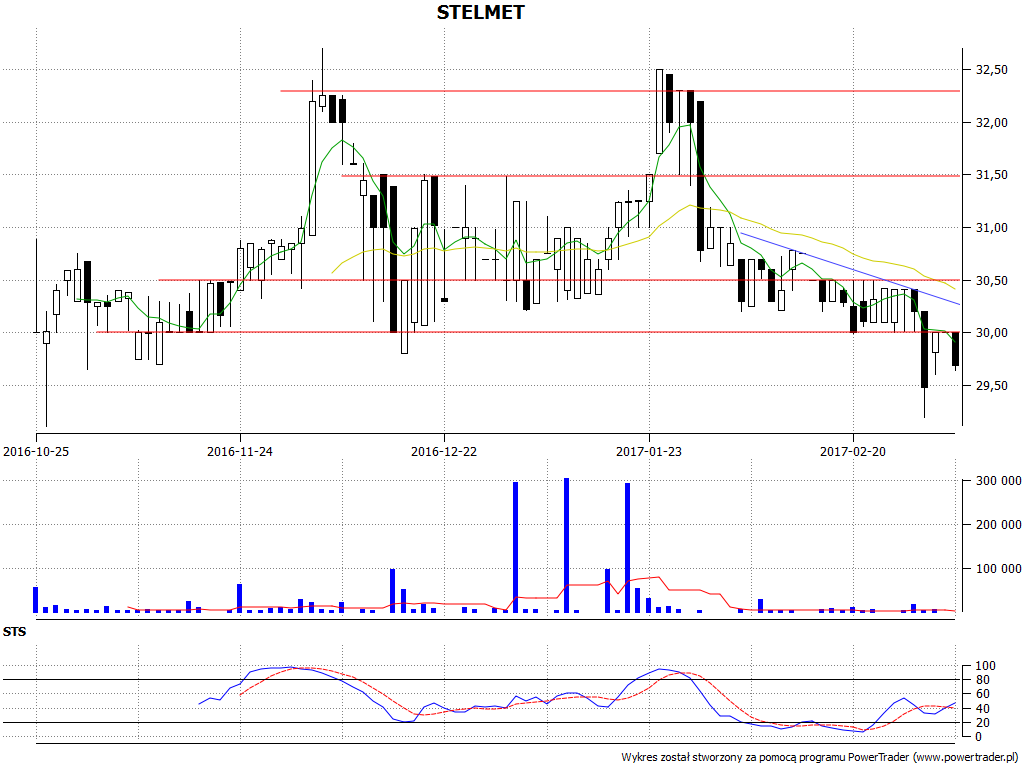Click the PowerTrader credit text in footer

tap(821, 758)
